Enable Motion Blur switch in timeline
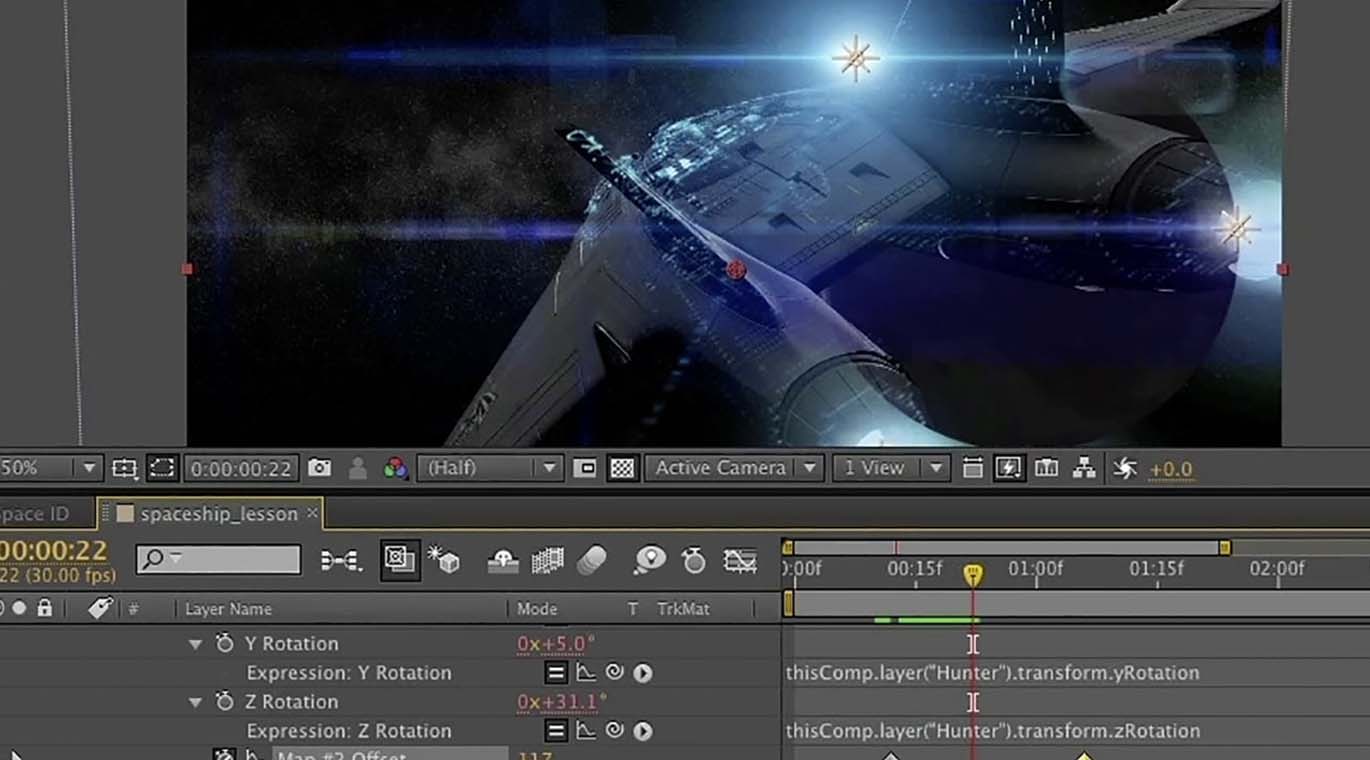Screen dimensions: 1370x760 pos(592,560)
